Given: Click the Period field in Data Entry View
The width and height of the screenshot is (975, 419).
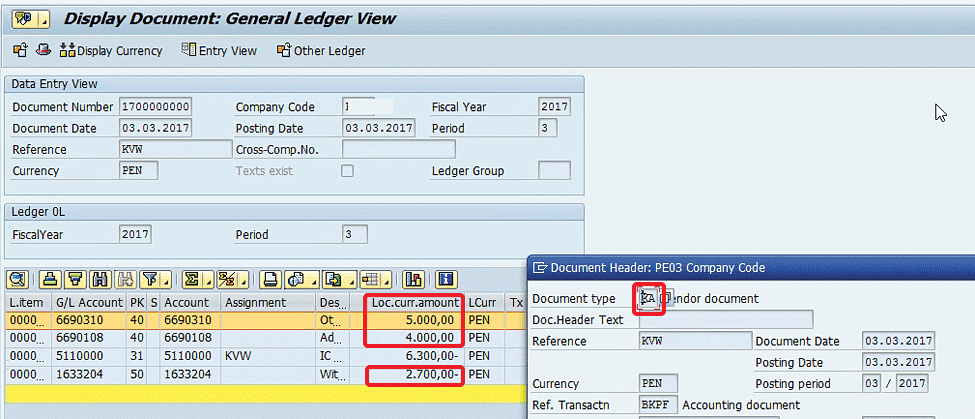Looking at the screenshot, I should 547,129.
